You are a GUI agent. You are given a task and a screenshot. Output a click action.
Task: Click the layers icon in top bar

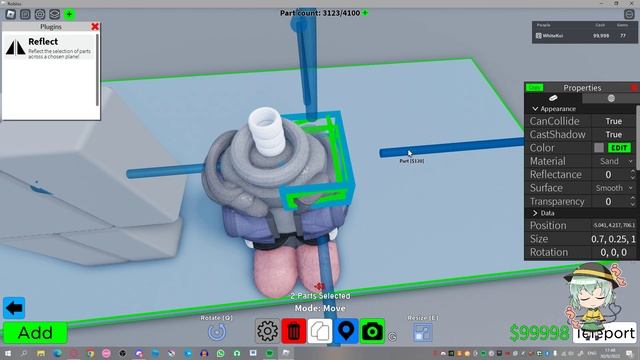click(55, 14)
